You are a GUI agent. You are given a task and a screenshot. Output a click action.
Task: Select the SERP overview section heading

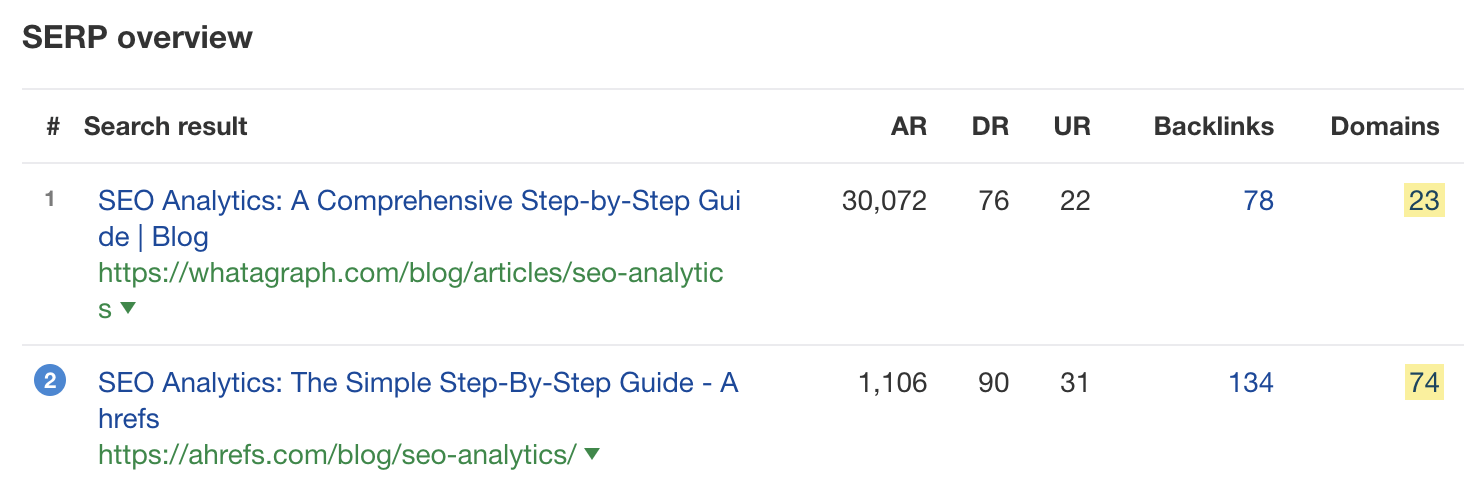pos(138,38)
